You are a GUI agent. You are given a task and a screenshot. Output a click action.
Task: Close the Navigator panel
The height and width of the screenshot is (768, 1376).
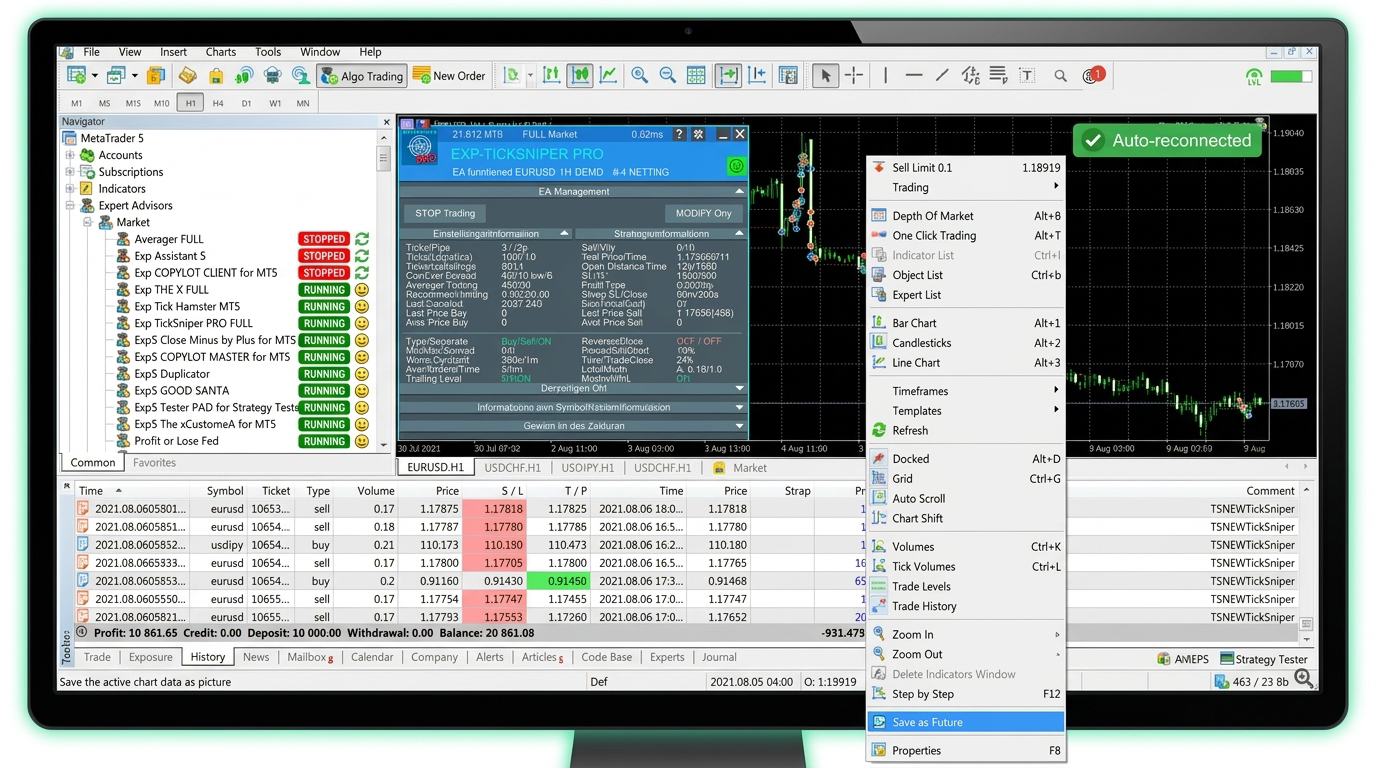(386, 122)
